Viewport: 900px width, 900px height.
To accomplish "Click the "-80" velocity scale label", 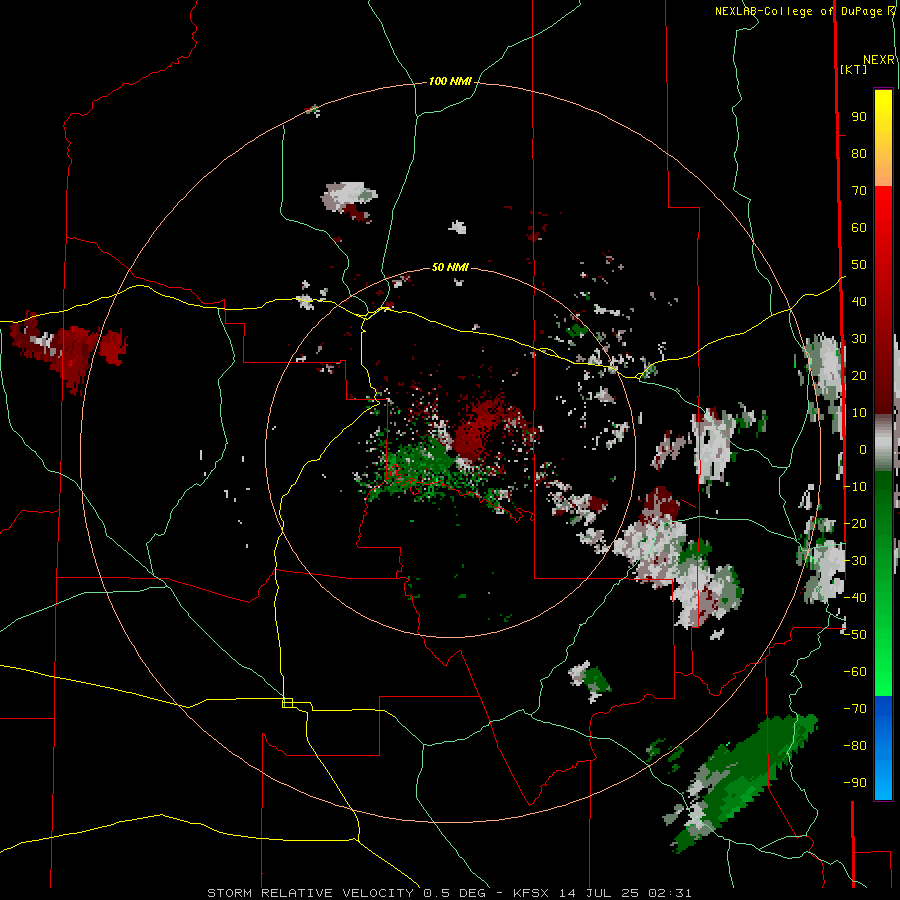I will [x=855, y=746].
